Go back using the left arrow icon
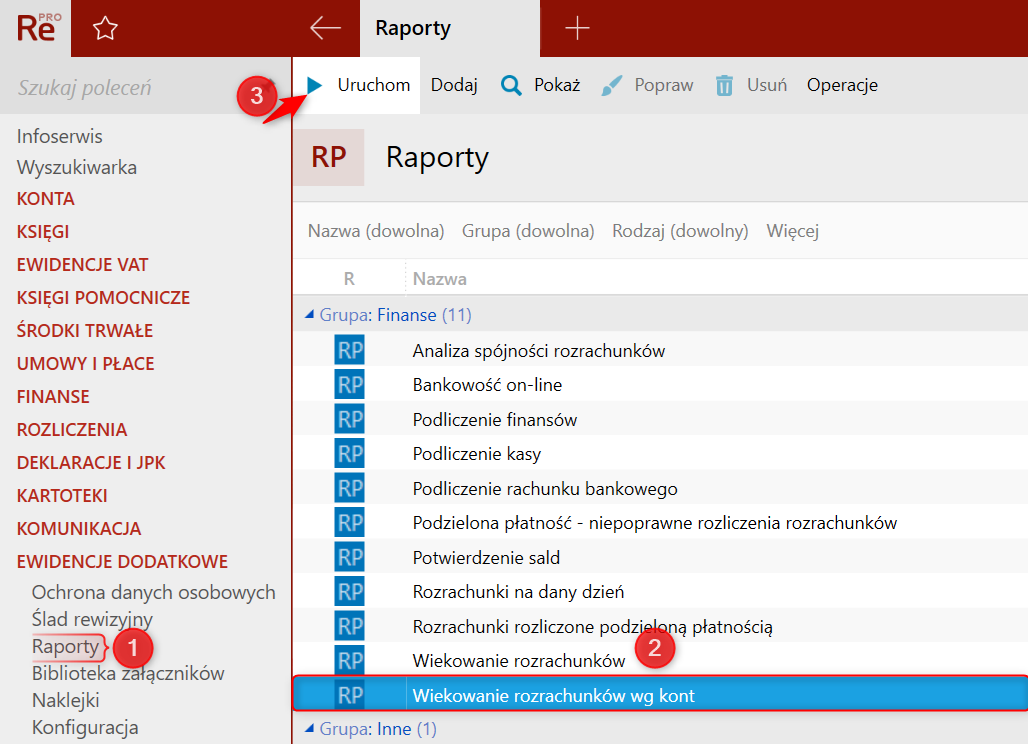This screenshot has width=1028, height=744. (x=325, y=28)
